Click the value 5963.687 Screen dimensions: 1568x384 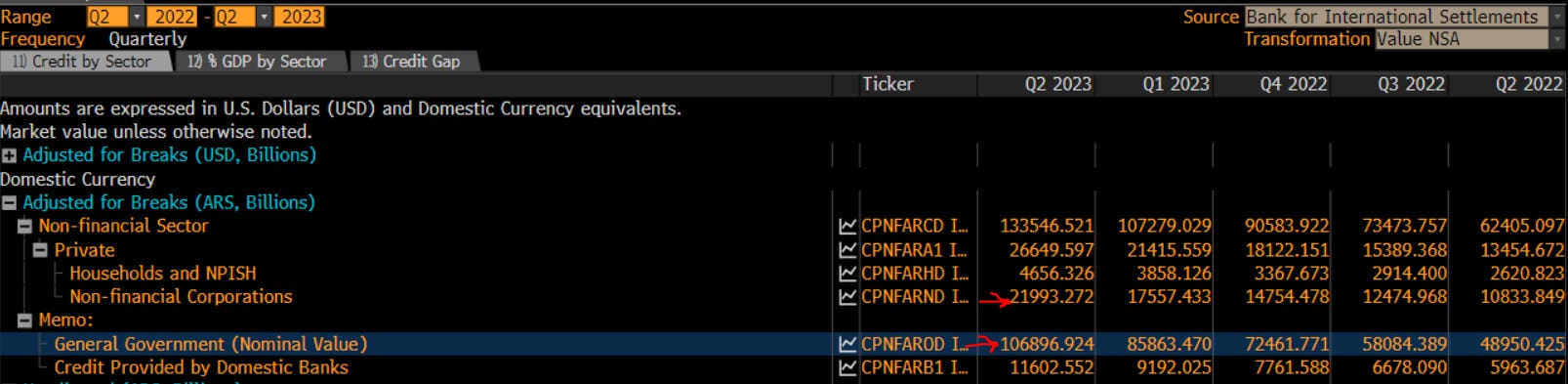point(1527,367)
